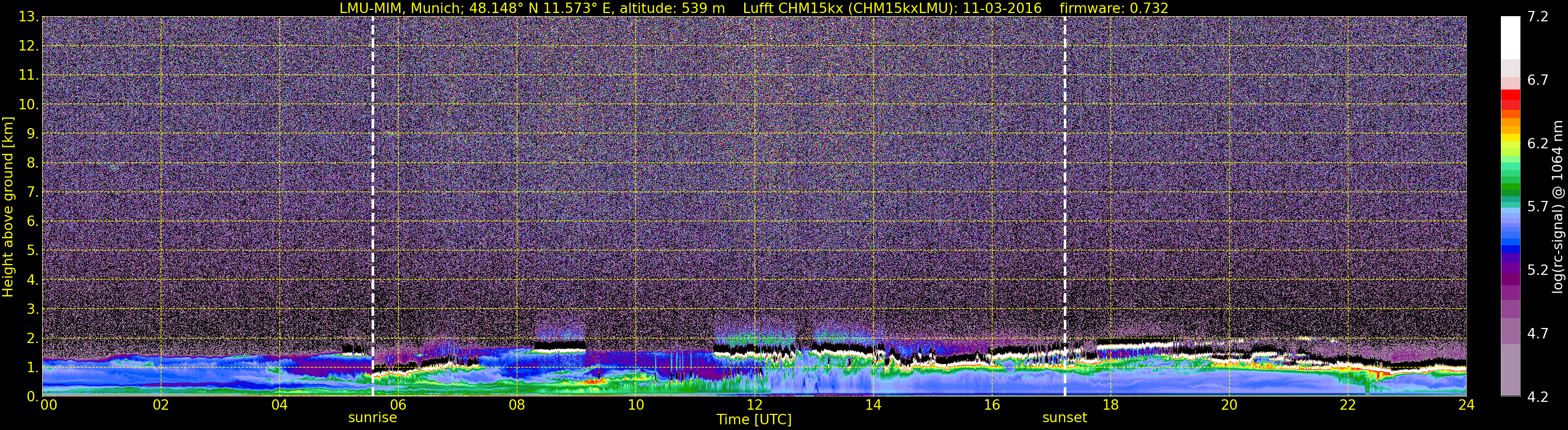Click the 'firmware: 0.732' text in title
The width and height of the screenshot is (1568, 430).
pyautogui.click(x=1114, y=8)
